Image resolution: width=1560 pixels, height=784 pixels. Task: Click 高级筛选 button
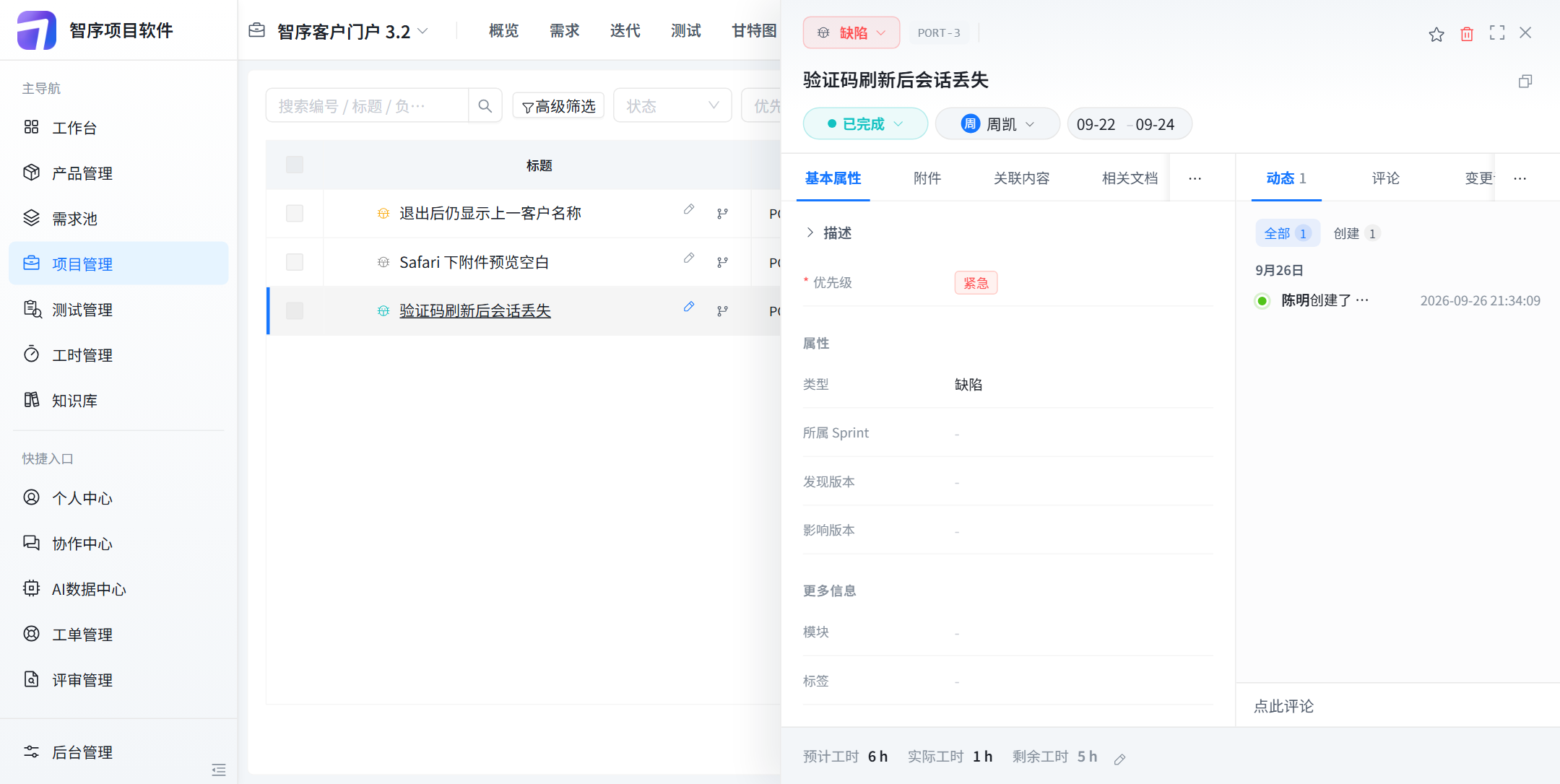pos(558,106)
